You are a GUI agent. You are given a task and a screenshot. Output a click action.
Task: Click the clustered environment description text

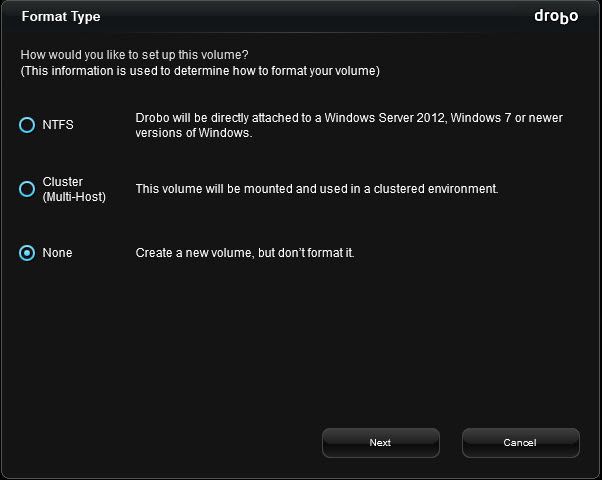(x=317, y=189)
